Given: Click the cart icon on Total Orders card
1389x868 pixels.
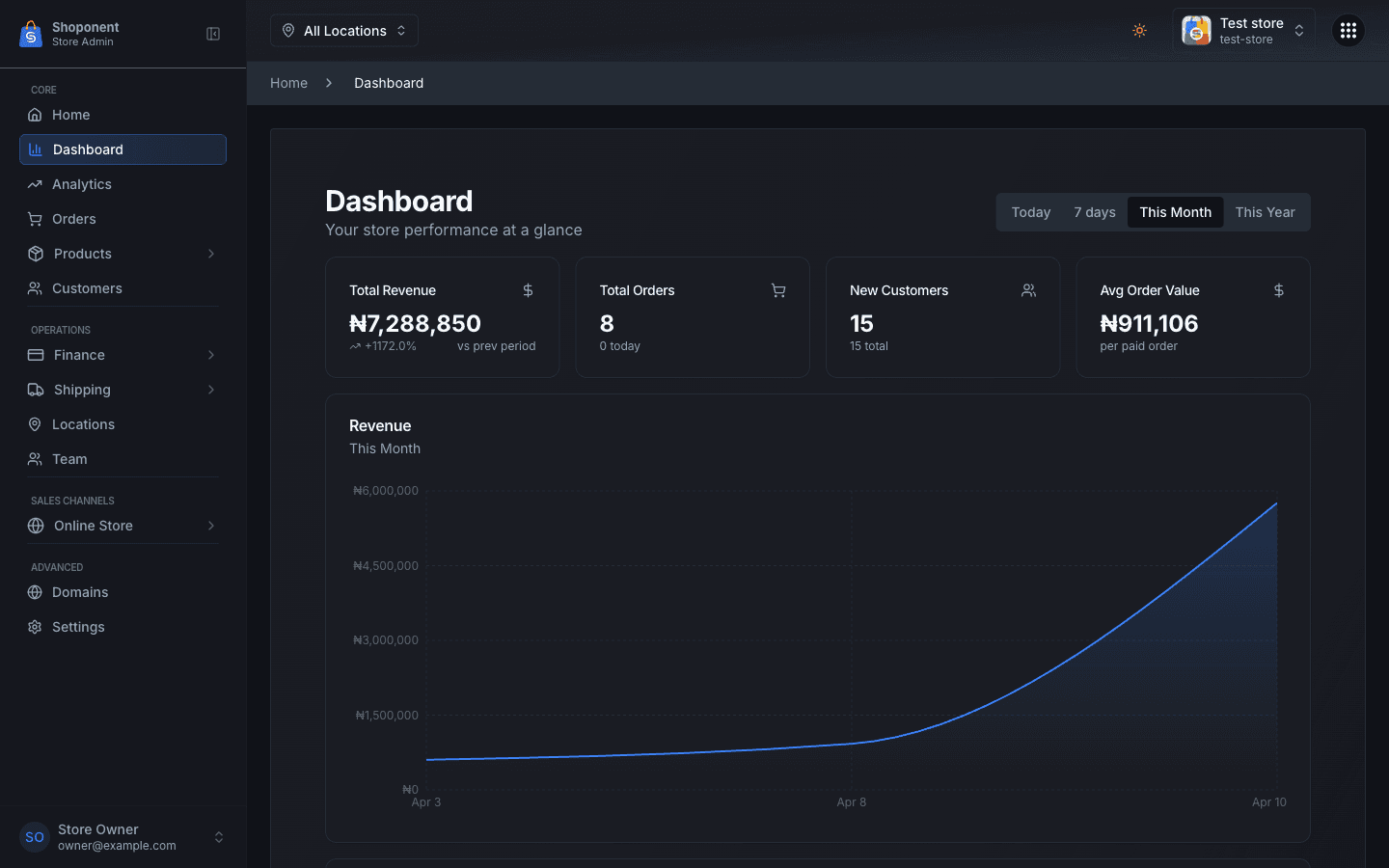Looking at the screenshot, I should tap(778, 290).
